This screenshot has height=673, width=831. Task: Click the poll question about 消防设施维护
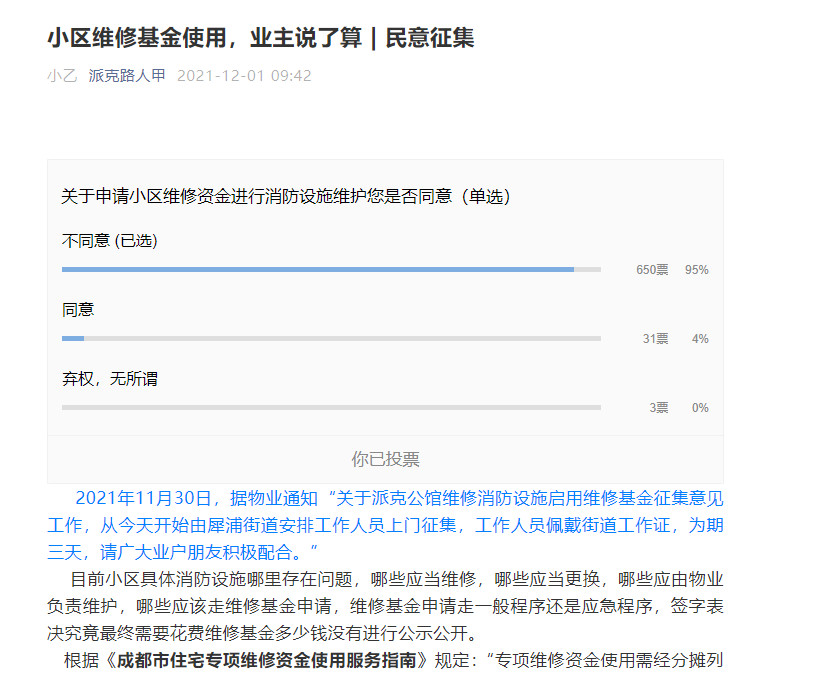[x=286, y=197]
